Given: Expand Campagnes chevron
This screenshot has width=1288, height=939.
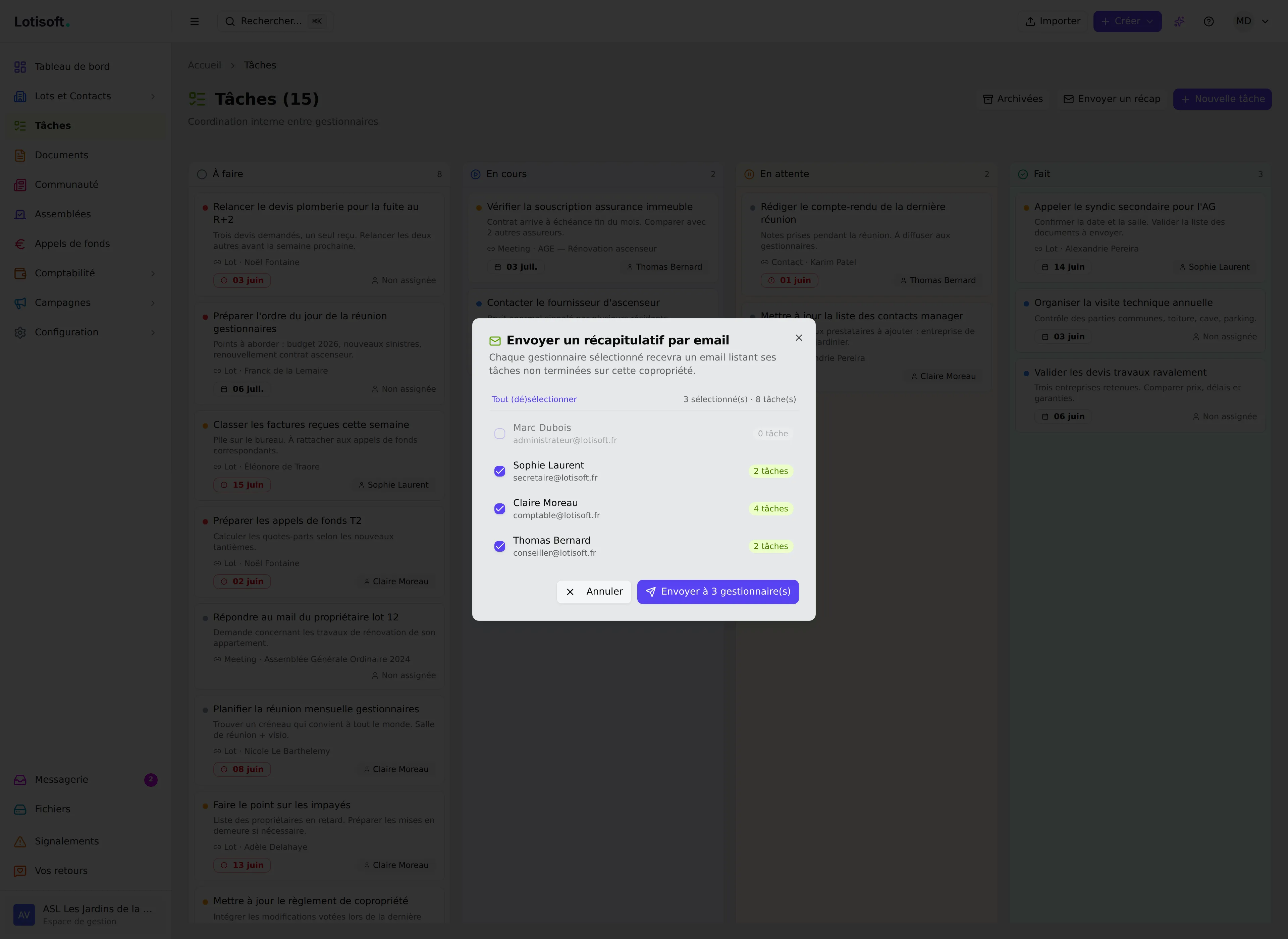Looking at the screenshot, I should [x=152, y=303].
